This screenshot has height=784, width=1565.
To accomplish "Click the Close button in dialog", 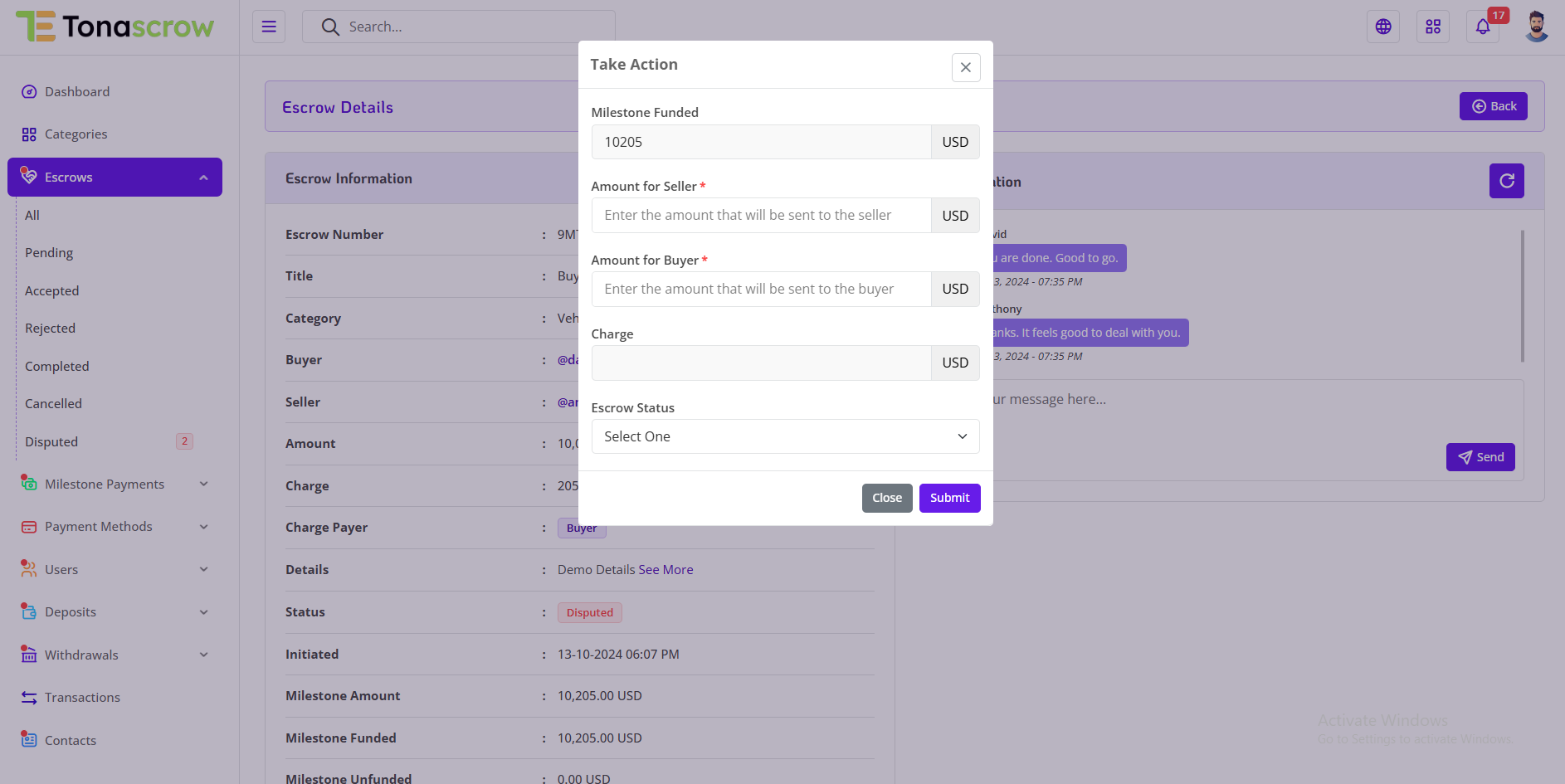I will (886, 498).
